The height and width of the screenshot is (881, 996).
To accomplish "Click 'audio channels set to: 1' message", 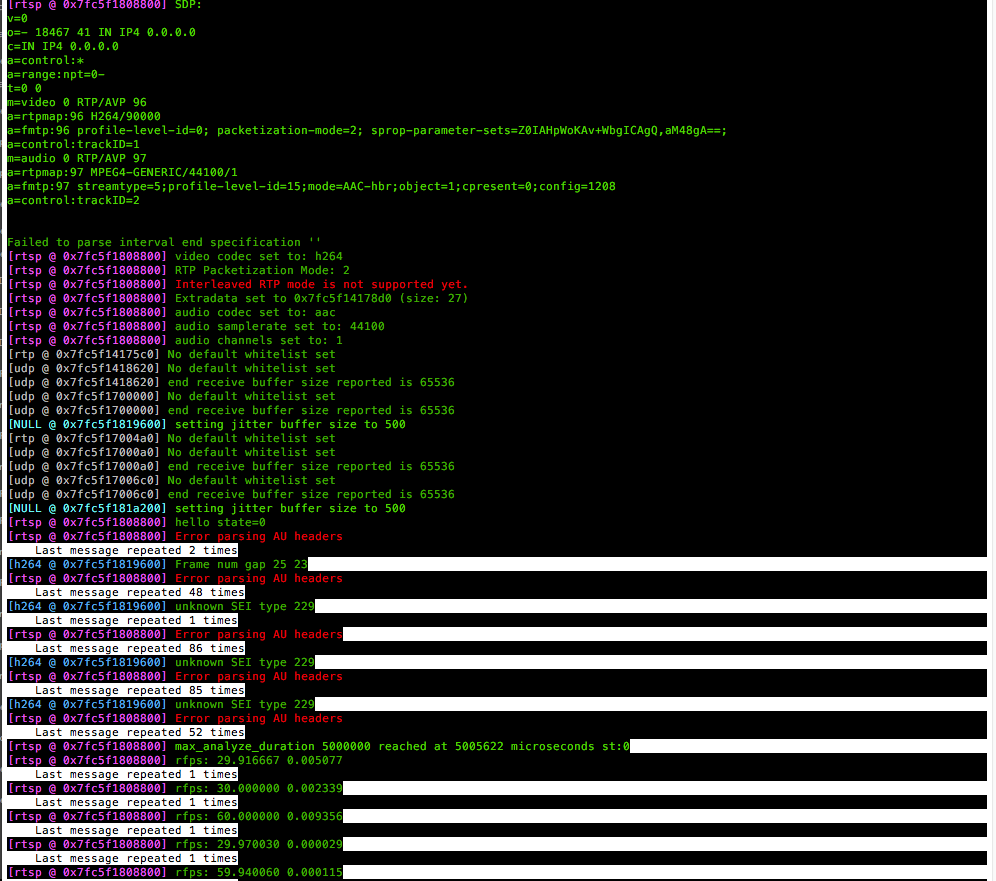I will [x=259, y=340].
